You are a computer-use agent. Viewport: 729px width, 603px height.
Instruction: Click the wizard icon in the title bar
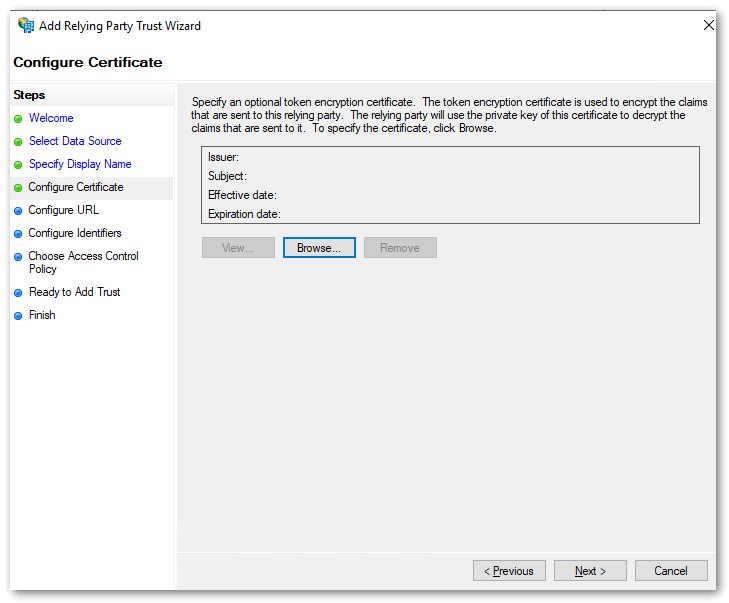pos(25,26)
